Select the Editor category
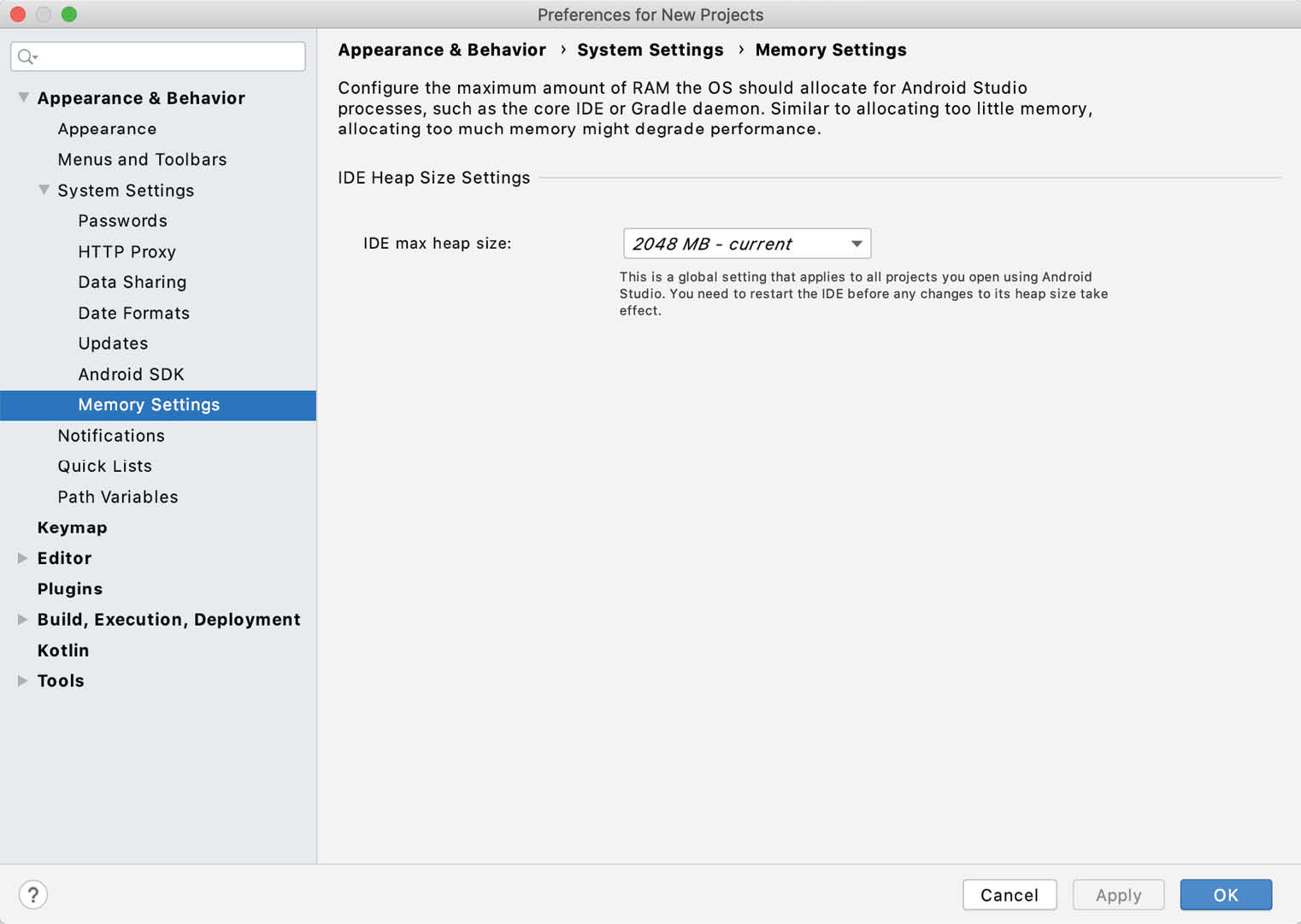1301x924 pixels. [64, 558]
